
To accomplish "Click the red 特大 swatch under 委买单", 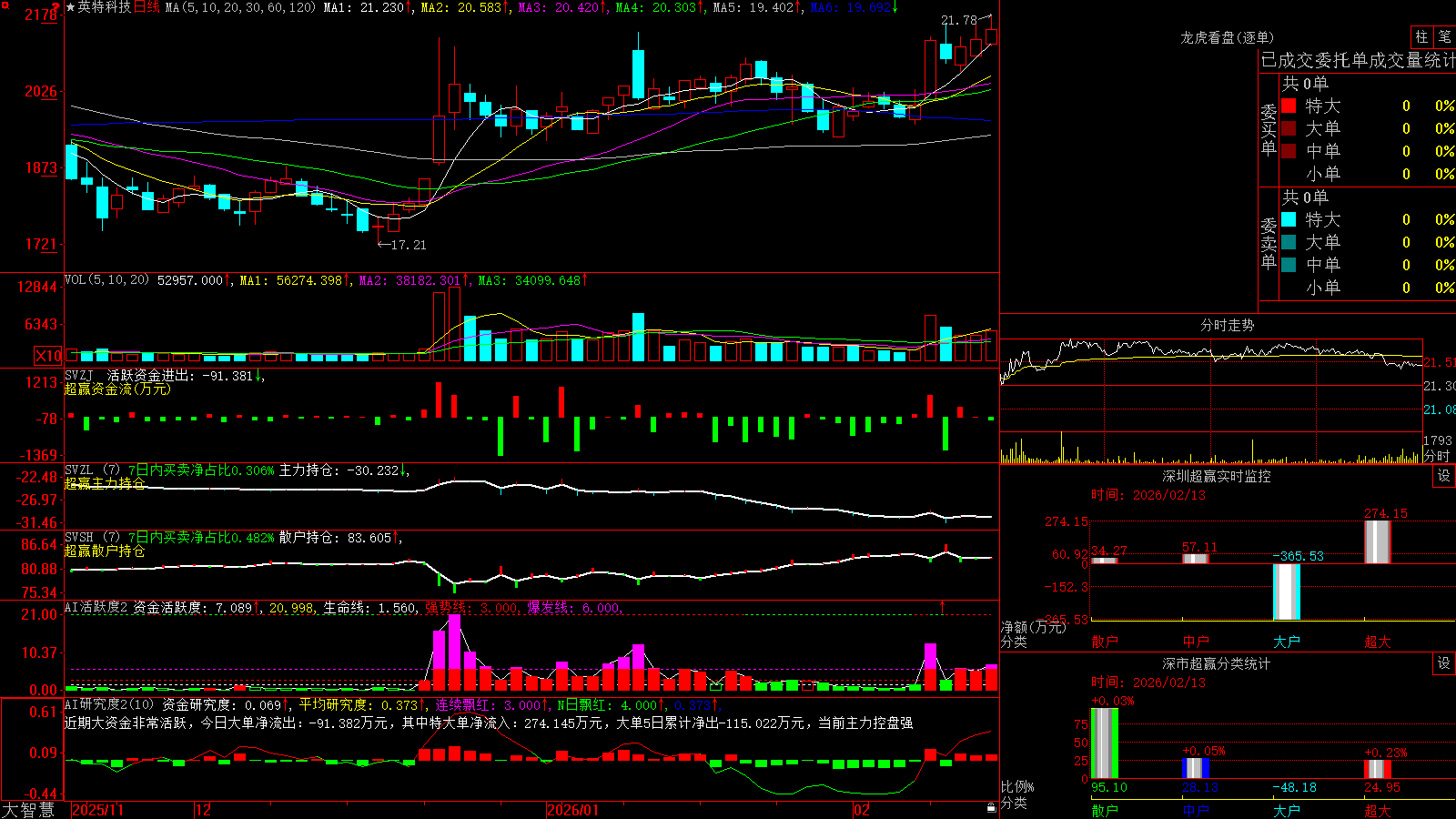I will (1289, 106).
